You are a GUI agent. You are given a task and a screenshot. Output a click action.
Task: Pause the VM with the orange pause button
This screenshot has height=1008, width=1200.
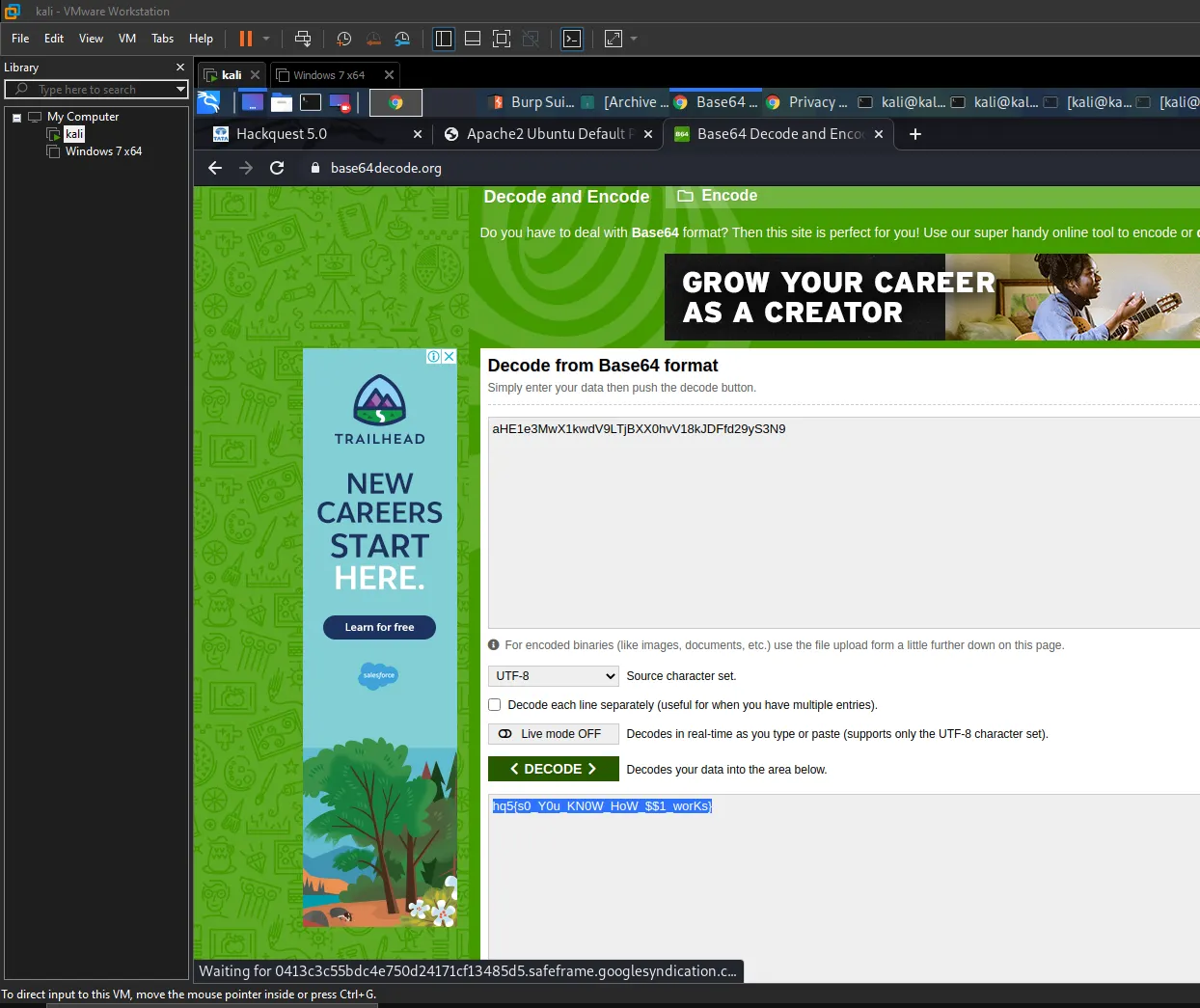point(246,39)
